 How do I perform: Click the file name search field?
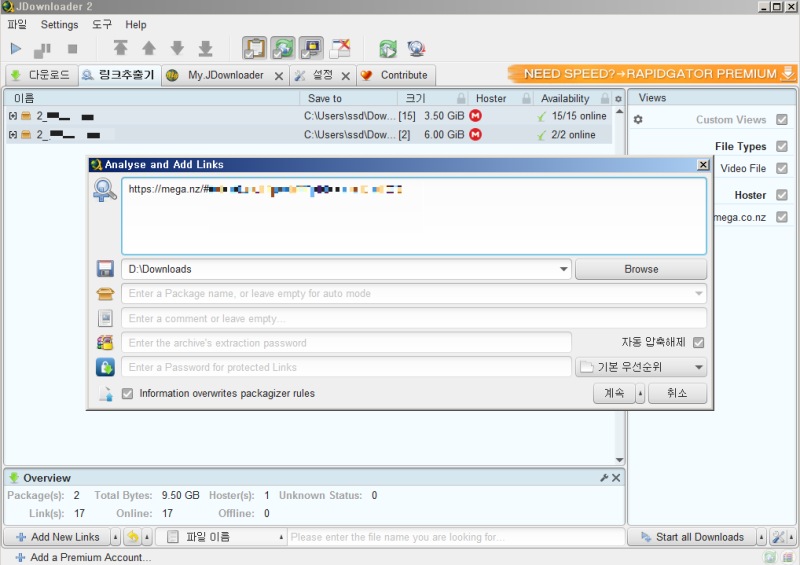click(456, 537)
